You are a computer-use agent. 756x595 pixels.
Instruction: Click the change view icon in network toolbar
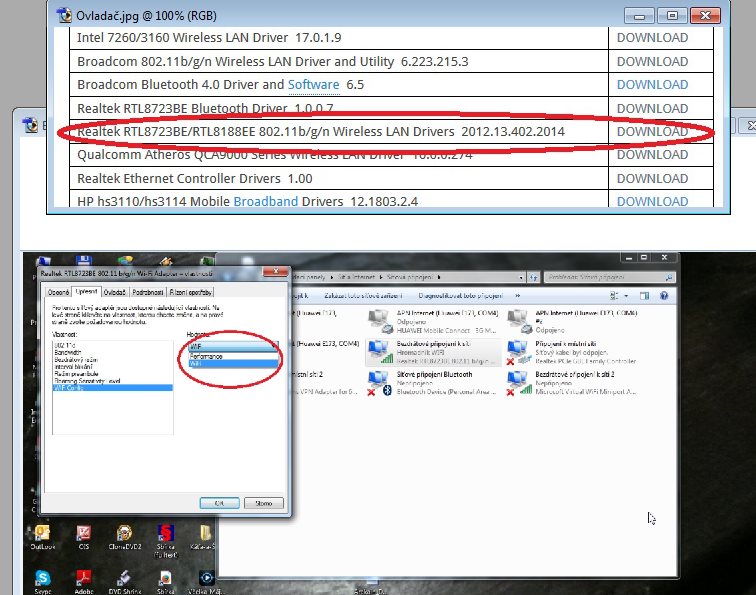(x=614, y=296)
